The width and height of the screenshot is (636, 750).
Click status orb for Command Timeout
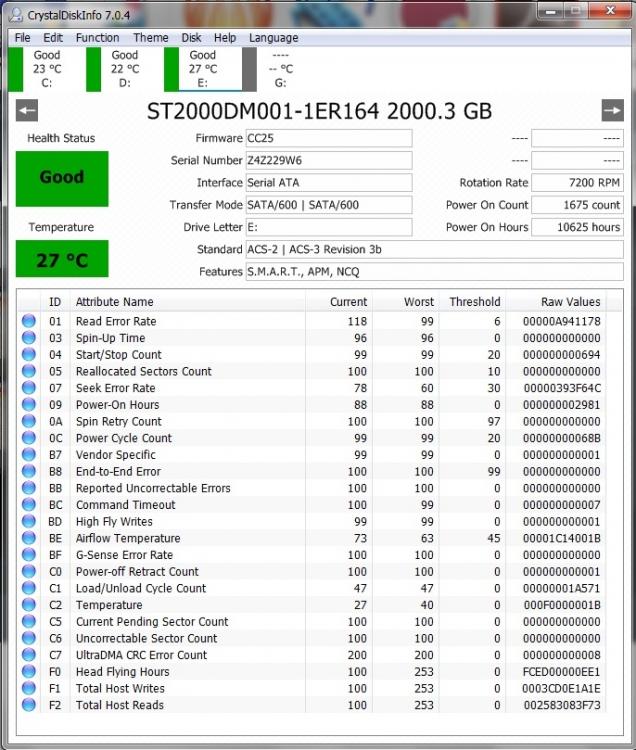pyautogui.click(x=29, y=505)
